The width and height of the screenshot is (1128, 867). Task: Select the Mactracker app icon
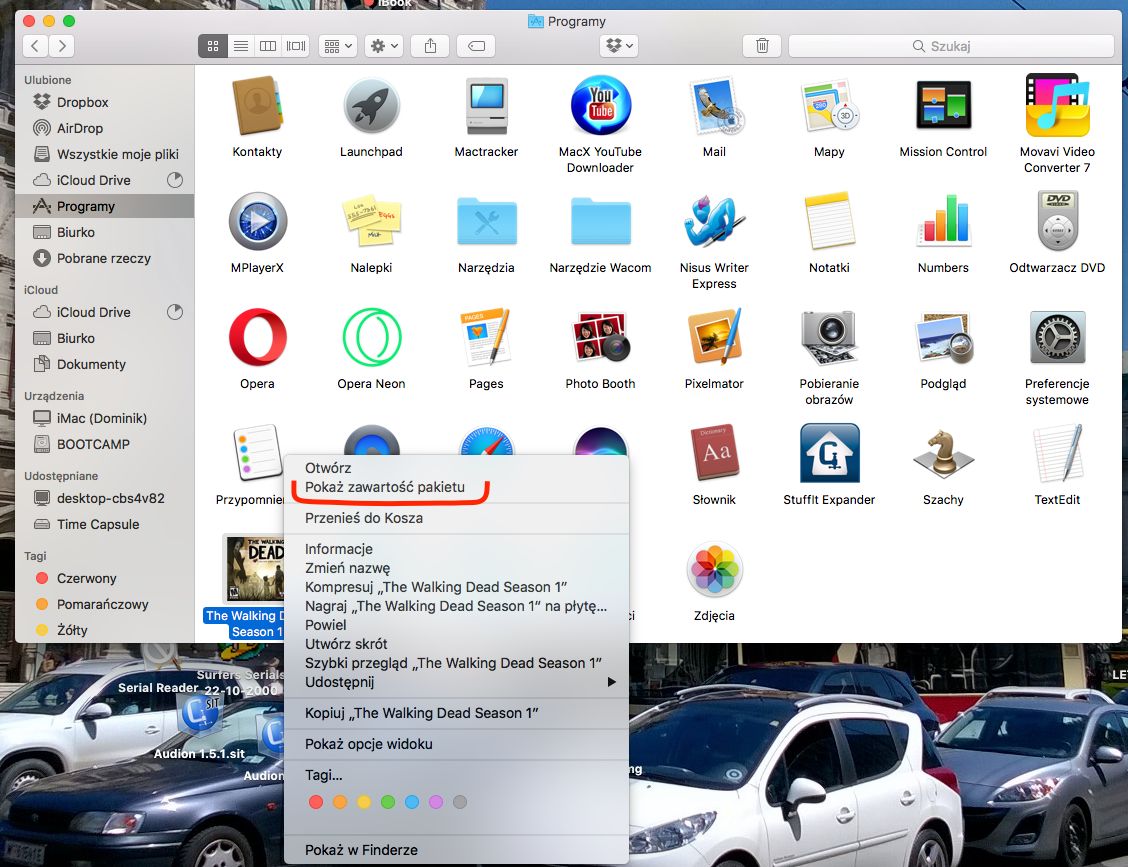tap(486, 106)
